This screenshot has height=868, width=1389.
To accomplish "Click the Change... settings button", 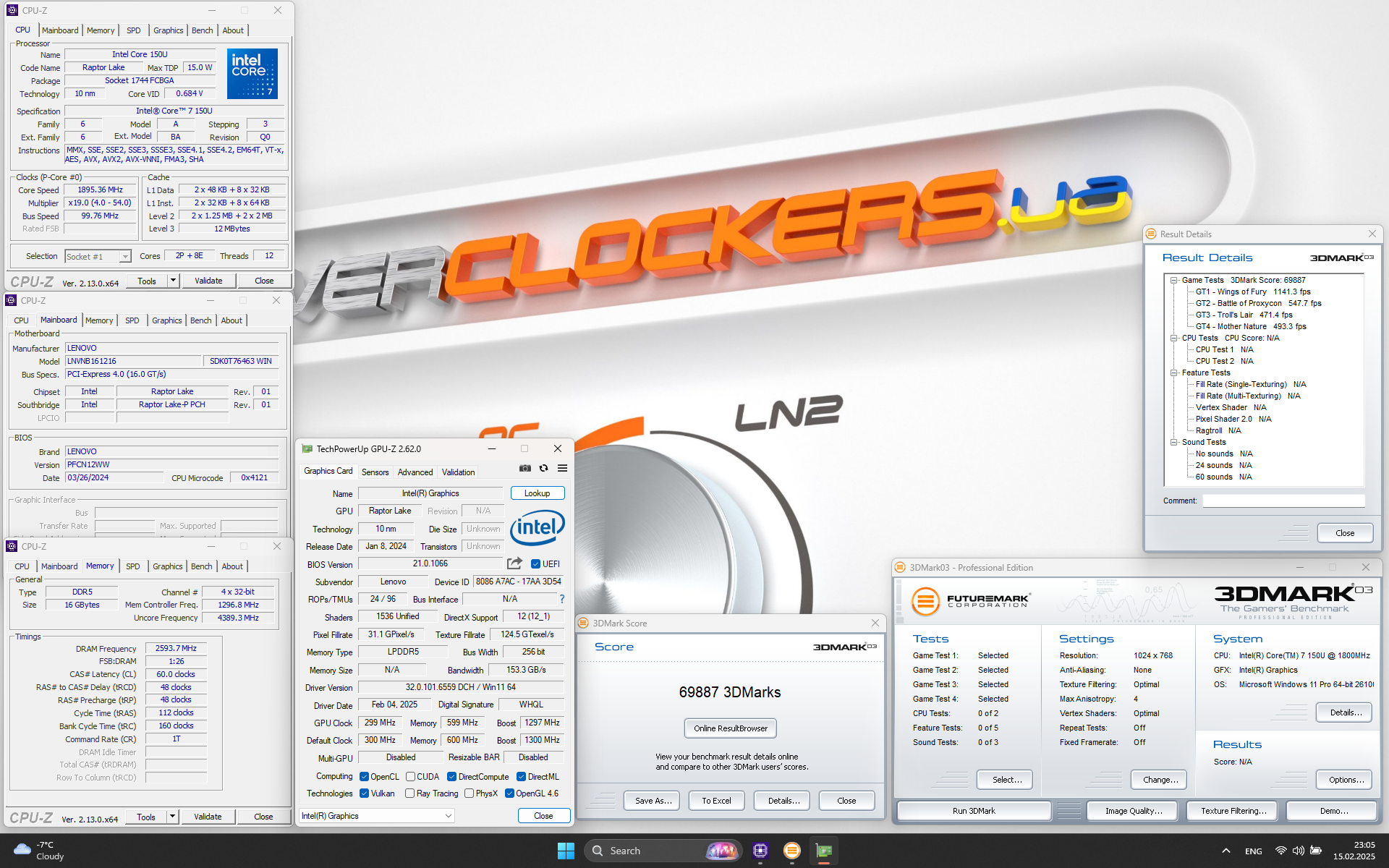I will [1160, 780].
